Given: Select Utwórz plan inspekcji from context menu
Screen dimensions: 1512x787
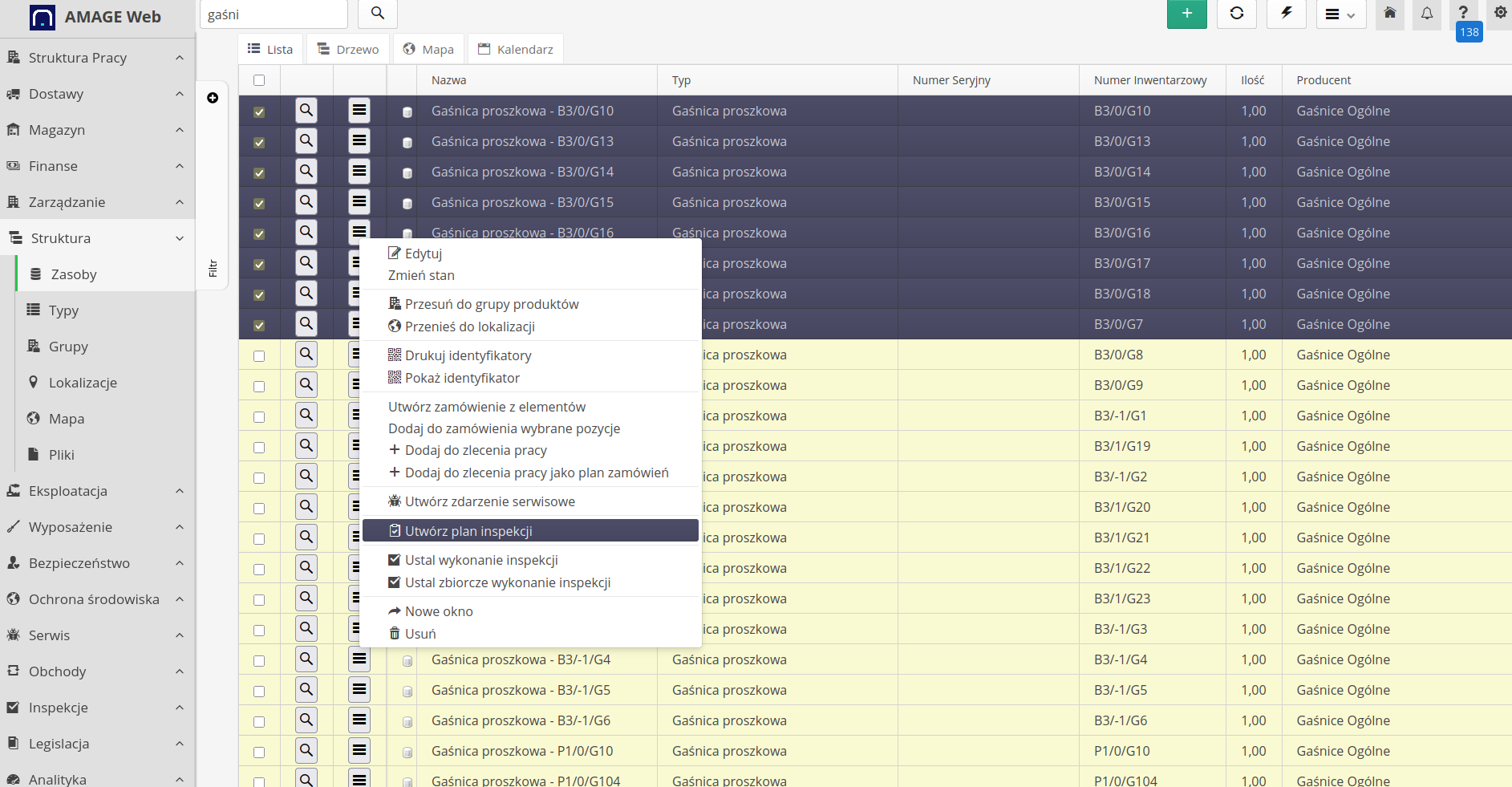Looking at the screenshot, I should pos(530,531).
